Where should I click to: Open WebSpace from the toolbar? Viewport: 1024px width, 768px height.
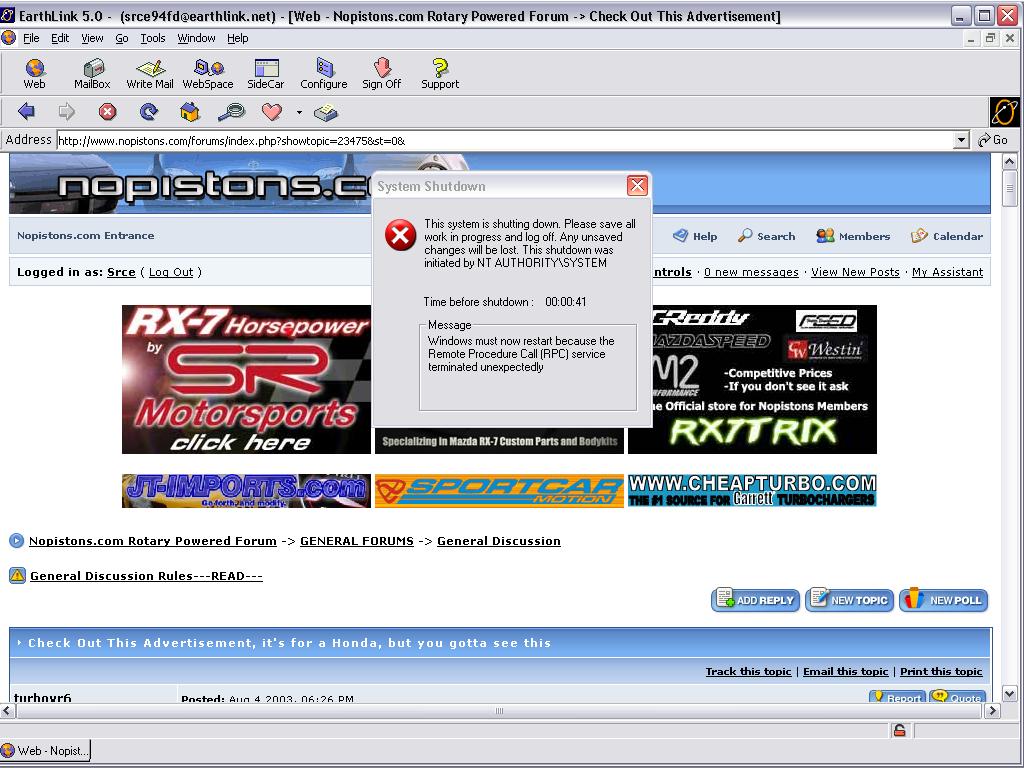208,73
